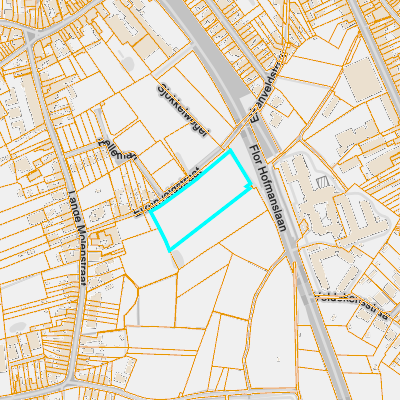Click the Lange Molenstraat street label

coord(77,238)
